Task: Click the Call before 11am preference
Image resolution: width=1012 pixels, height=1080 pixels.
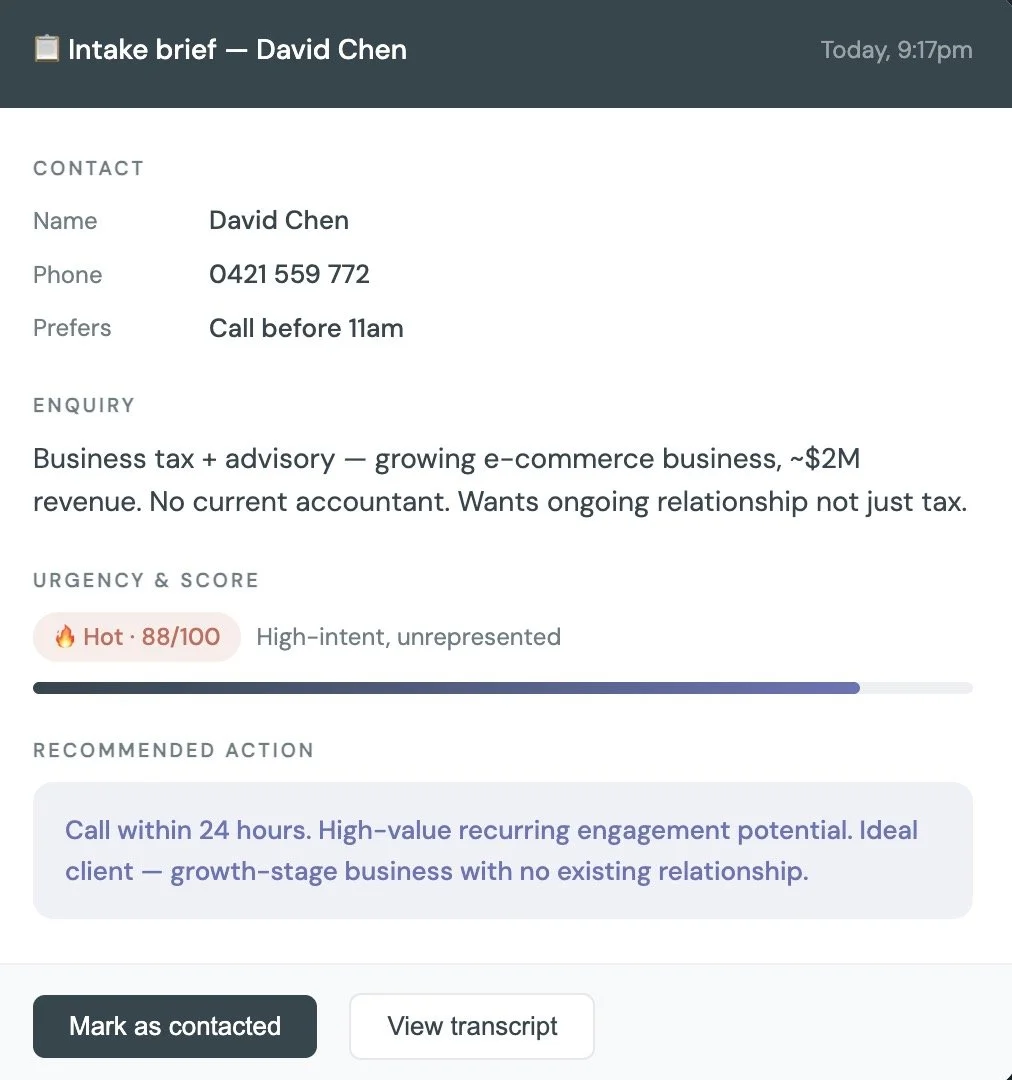Action: (307, 329)
